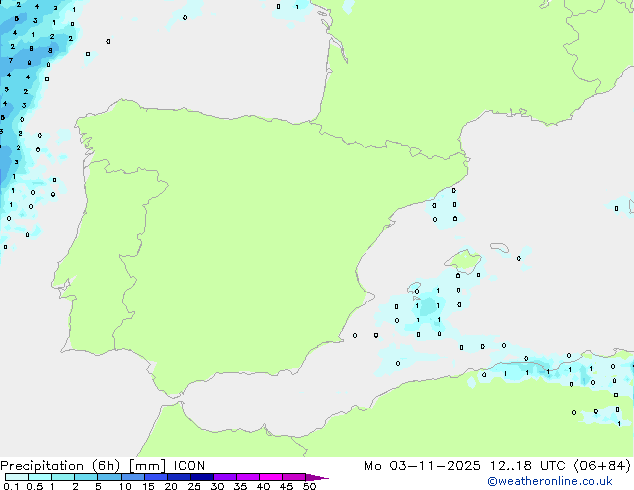
Task: Click the 0.5–1 mm legend color swatch
Action: (40, 477)
